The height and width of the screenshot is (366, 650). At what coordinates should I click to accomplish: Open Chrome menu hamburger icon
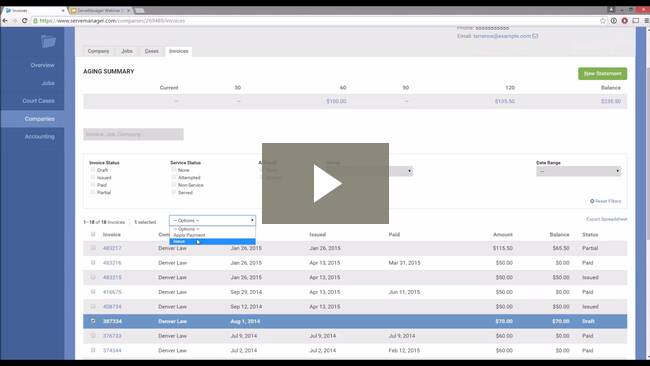[646, 21]
